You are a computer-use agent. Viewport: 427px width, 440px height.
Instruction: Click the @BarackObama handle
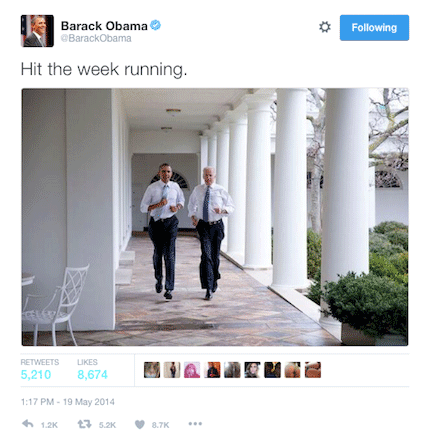(96, 38)
